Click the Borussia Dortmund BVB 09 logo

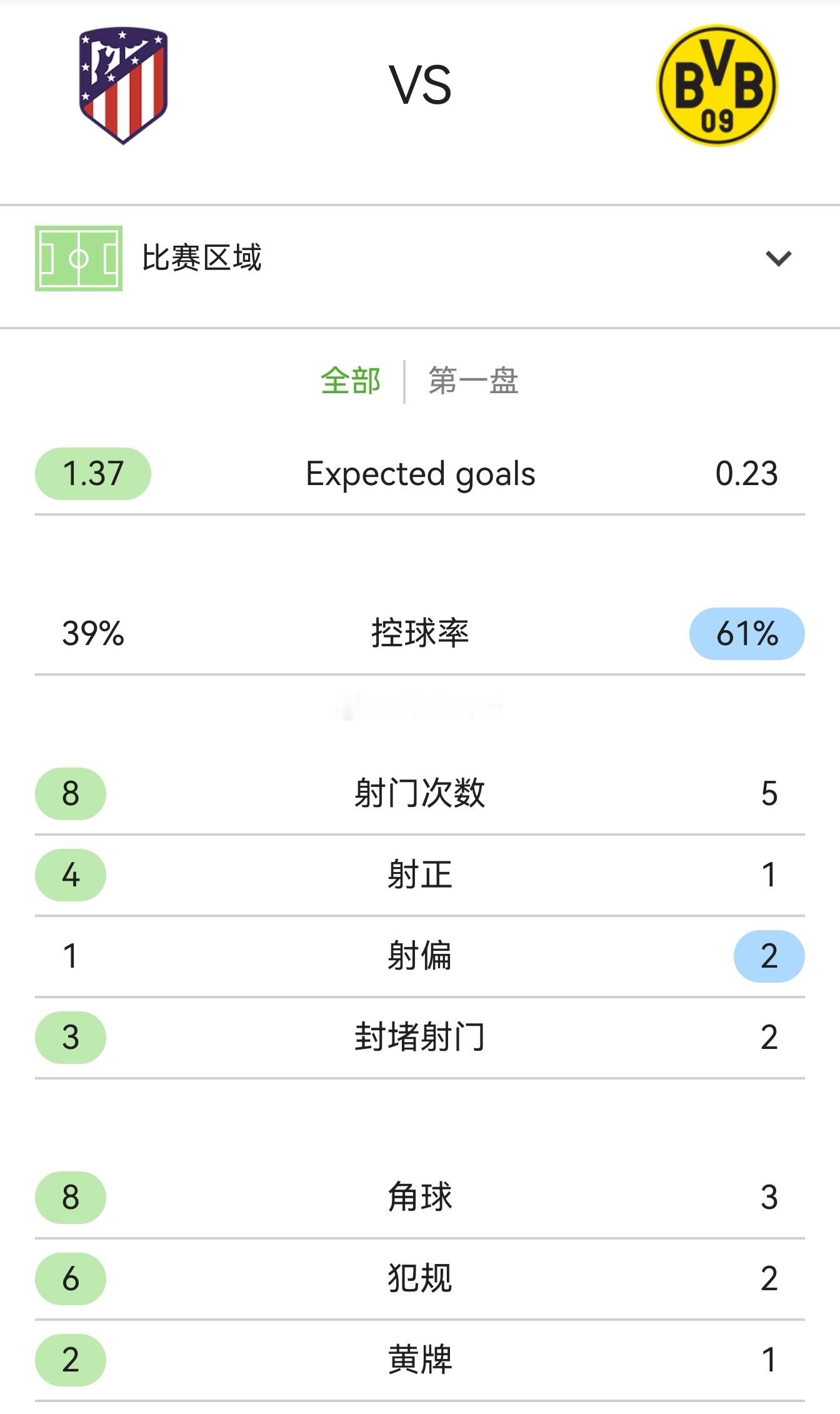pyautogui.click(x=719, y=88)
